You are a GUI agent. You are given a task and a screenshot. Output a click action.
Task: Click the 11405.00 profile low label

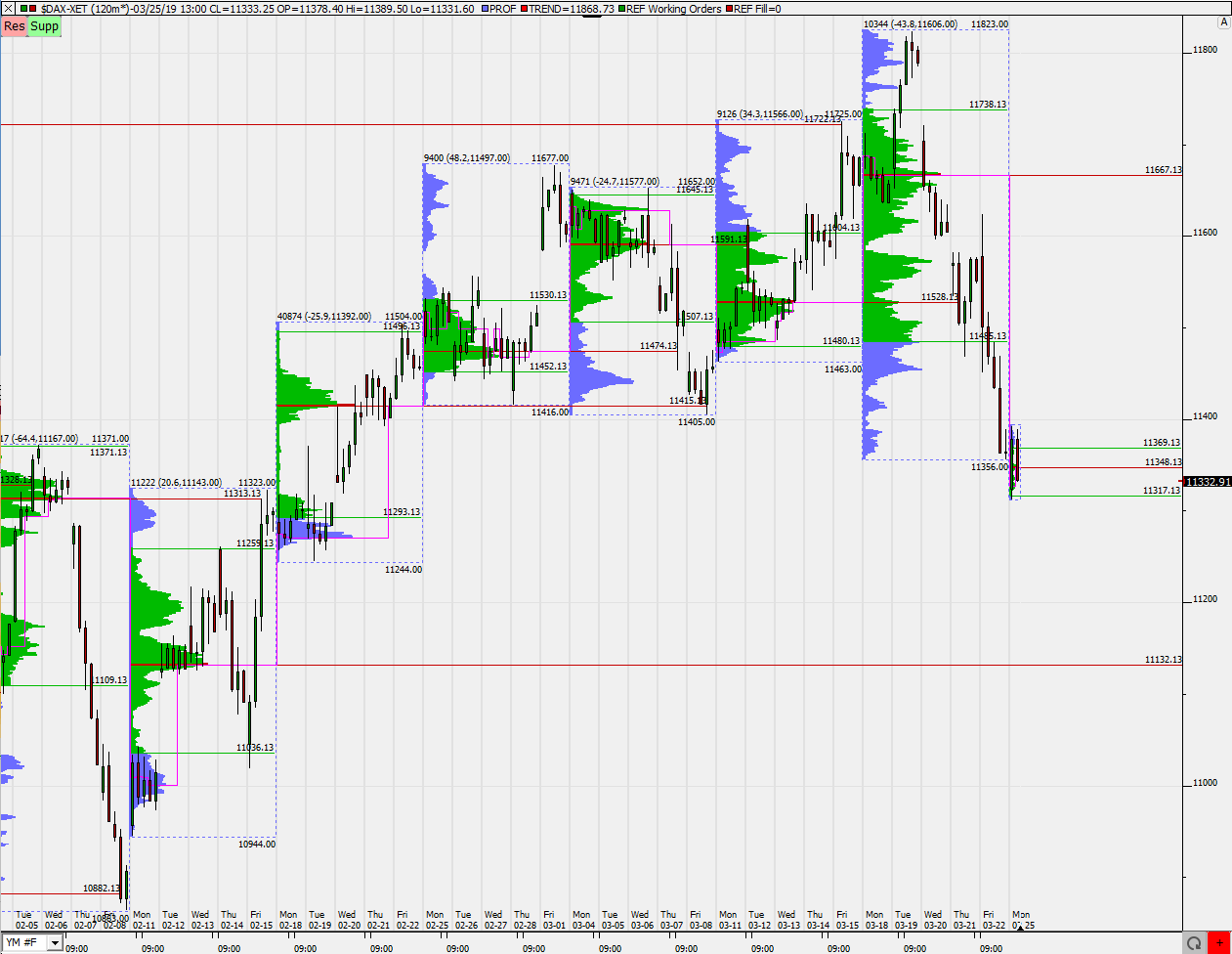[697, 422]
